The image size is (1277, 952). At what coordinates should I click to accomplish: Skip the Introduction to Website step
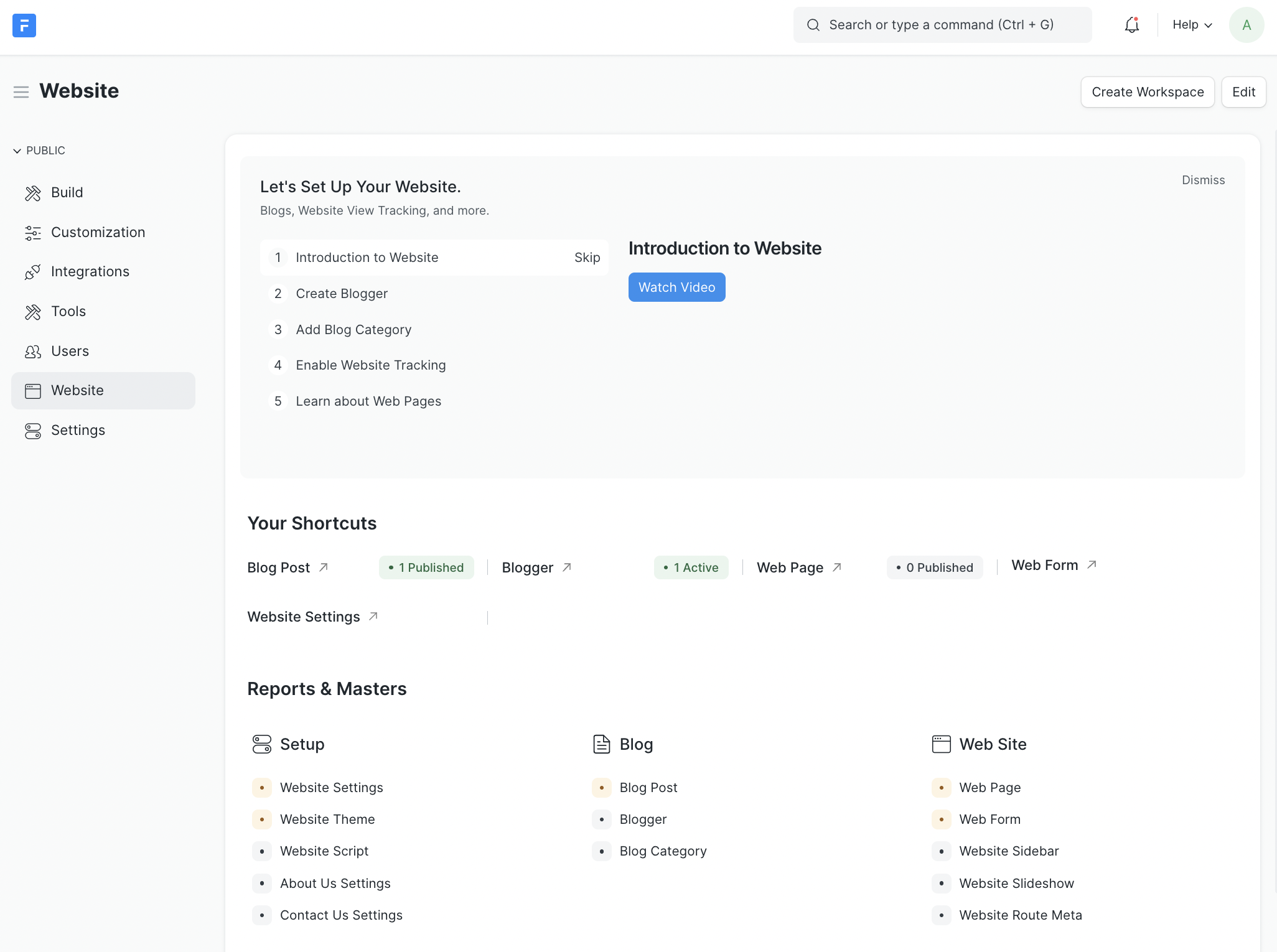587,258
